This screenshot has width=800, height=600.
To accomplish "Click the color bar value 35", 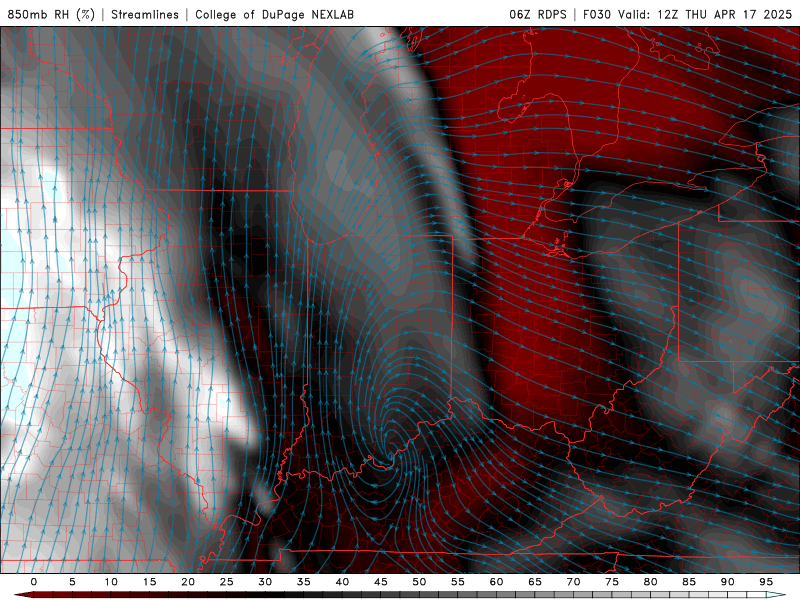I will 304,582.
